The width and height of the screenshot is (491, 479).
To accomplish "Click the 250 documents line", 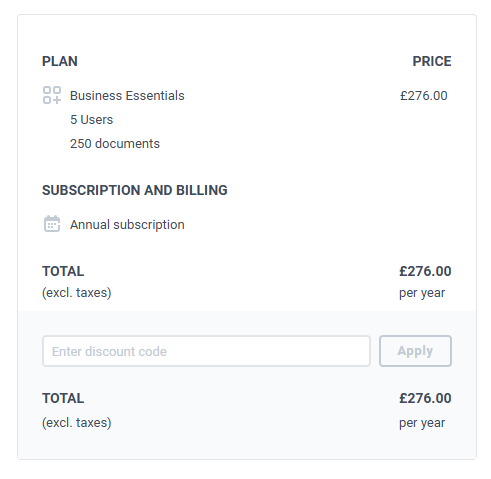I will [x=115, y=144].
